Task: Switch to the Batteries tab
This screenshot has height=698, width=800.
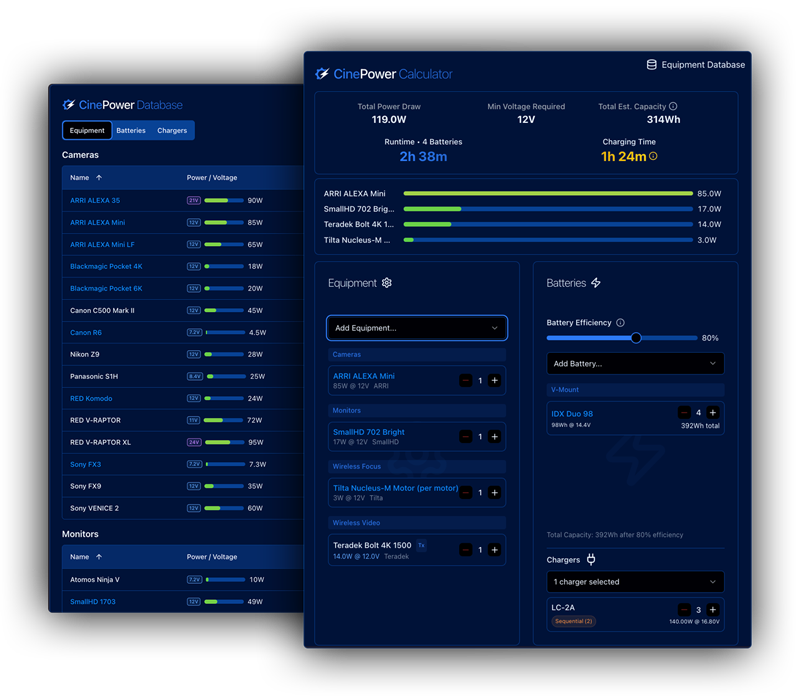Action: pos(131,130)
